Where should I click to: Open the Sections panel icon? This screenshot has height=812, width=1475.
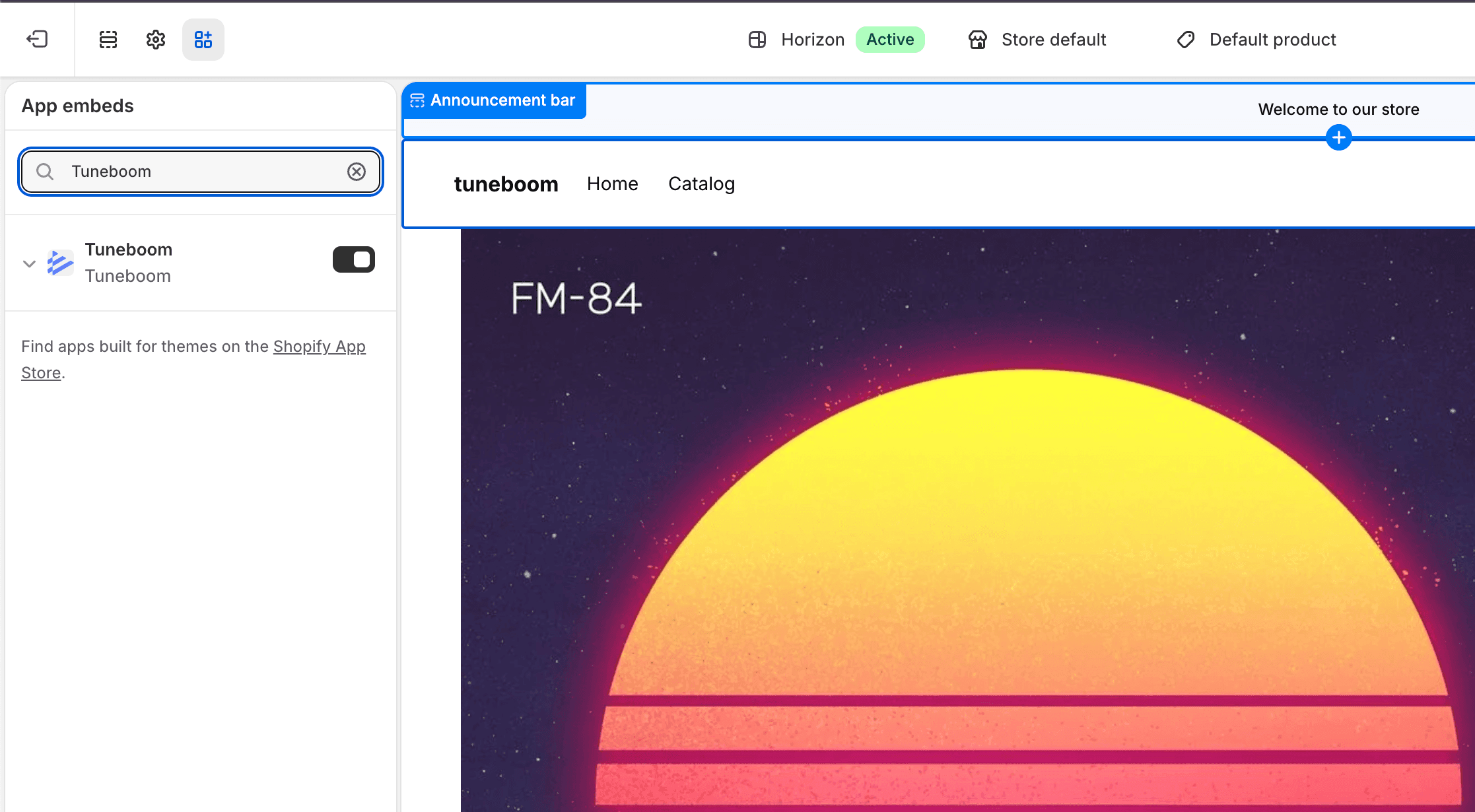[x=108, y=40]
